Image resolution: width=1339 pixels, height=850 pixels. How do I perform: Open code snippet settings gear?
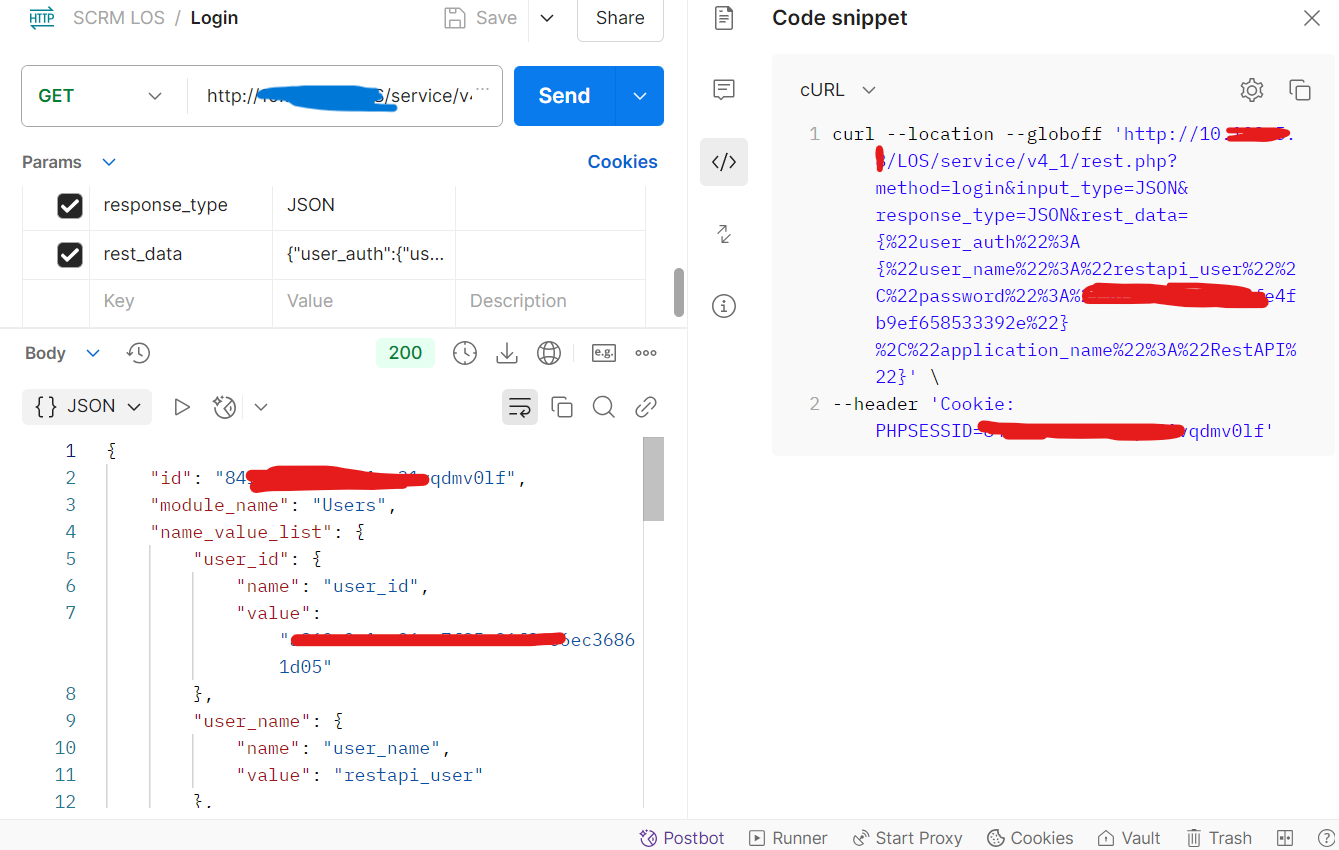(x=1252, y=90)
